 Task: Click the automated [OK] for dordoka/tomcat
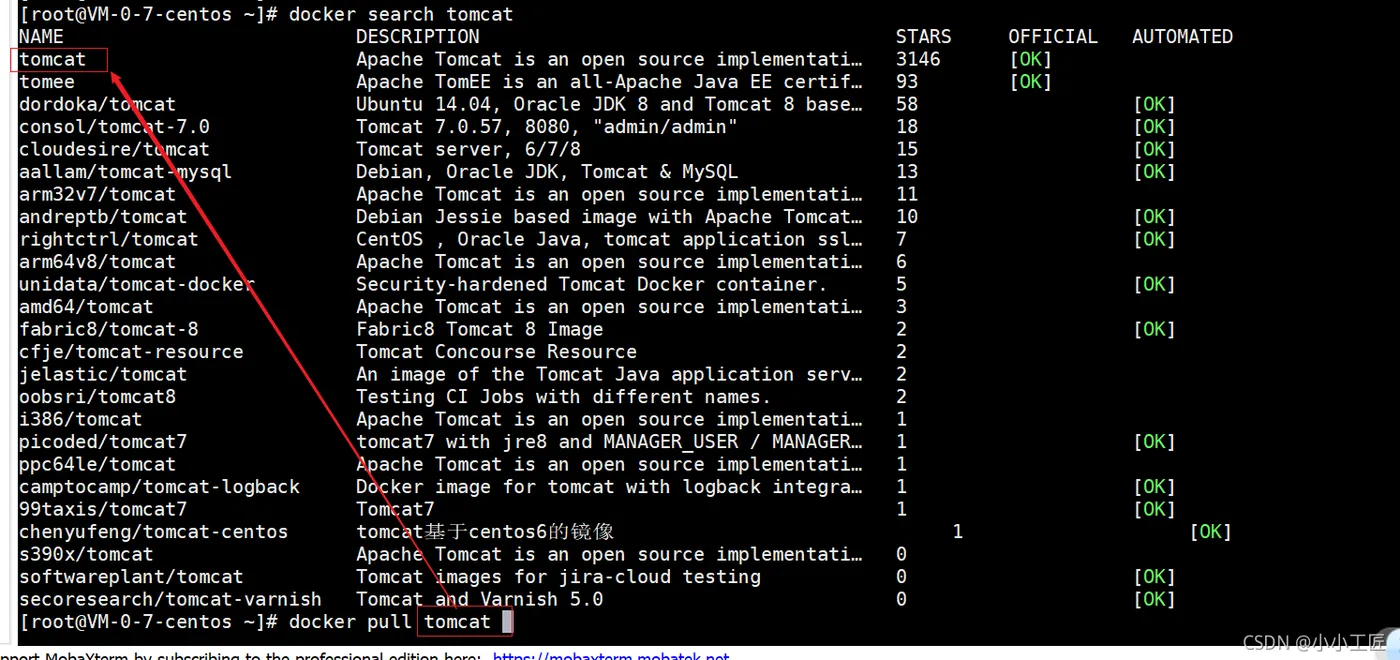(1154, 104)
